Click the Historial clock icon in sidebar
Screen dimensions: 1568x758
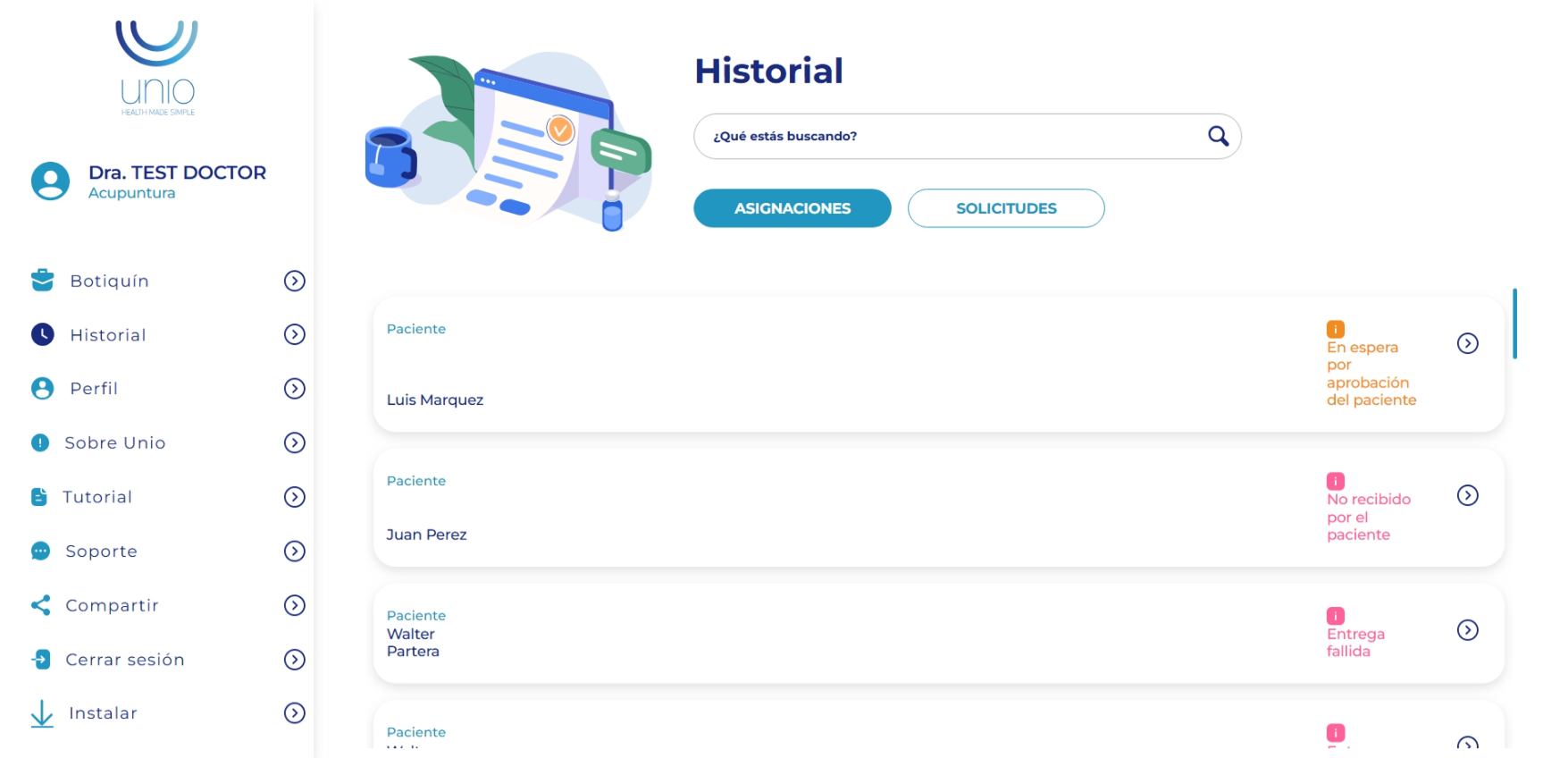coord(42,334)
